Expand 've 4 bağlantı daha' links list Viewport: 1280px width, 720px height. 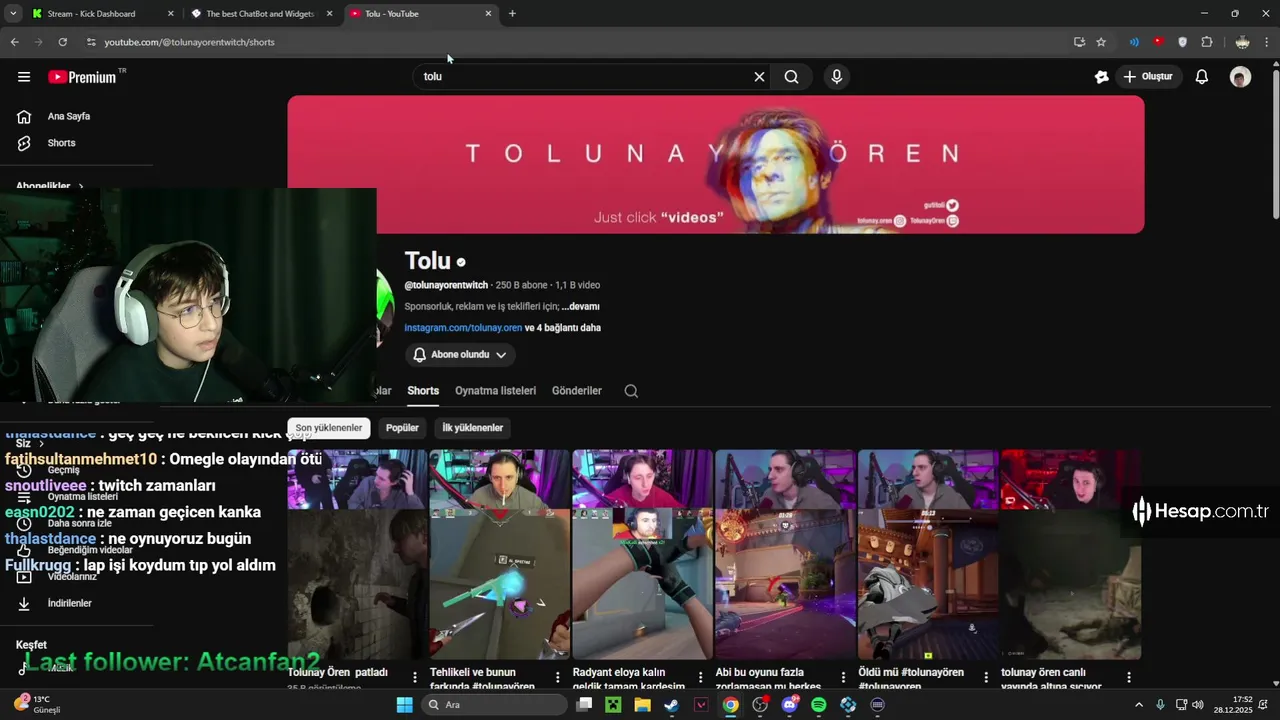pyautogui.click(x=563, y=328)
